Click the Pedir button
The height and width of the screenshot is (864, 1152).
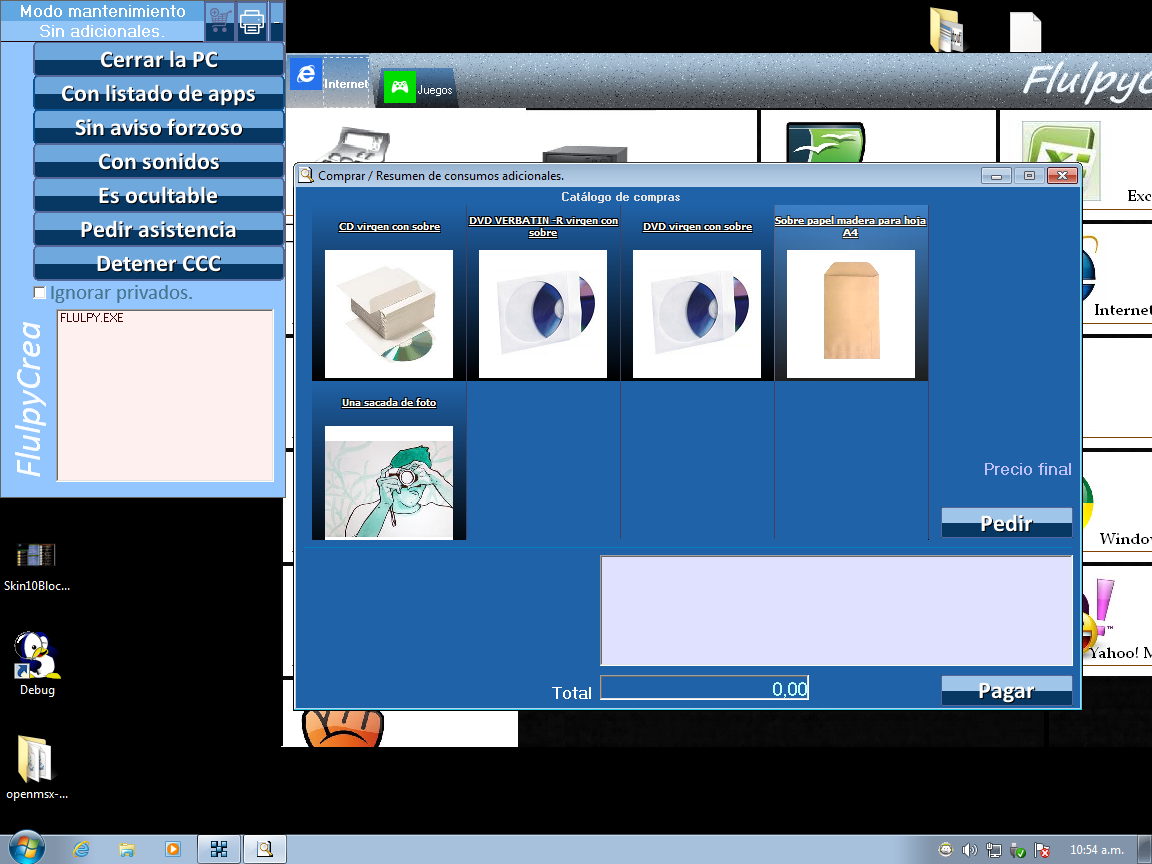point(1007,522)
